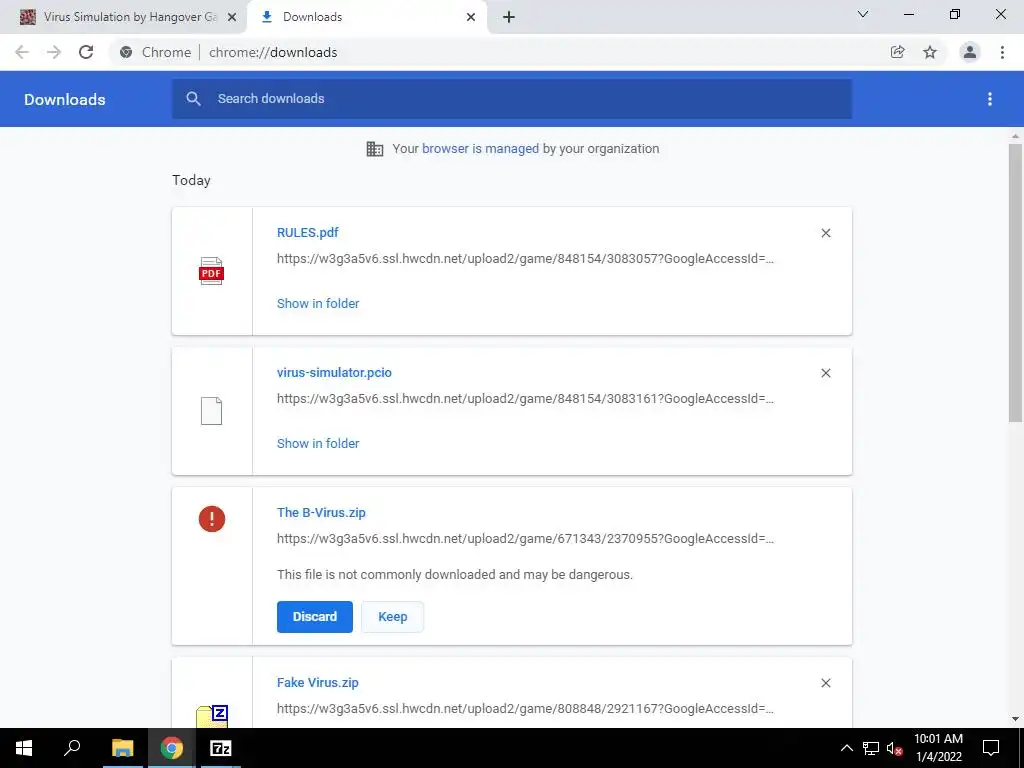The width and height of the screenshot is (1024, 768).
Task: Open the Windows Start menu
Action: click(x=24, y=748)
